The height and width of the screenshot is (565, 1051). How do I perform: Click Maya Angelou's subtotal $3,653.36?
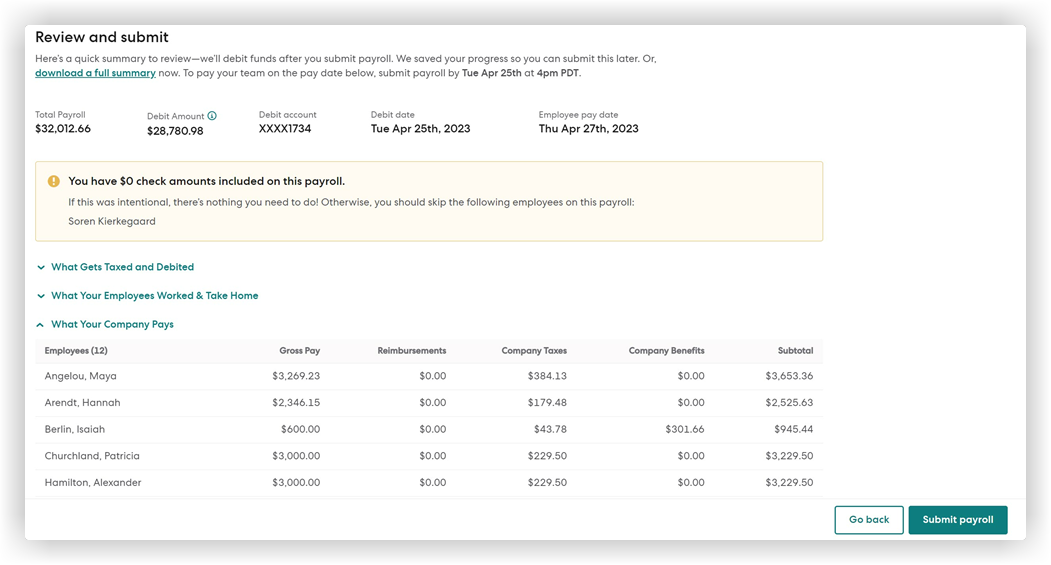(x=789, y=376)
